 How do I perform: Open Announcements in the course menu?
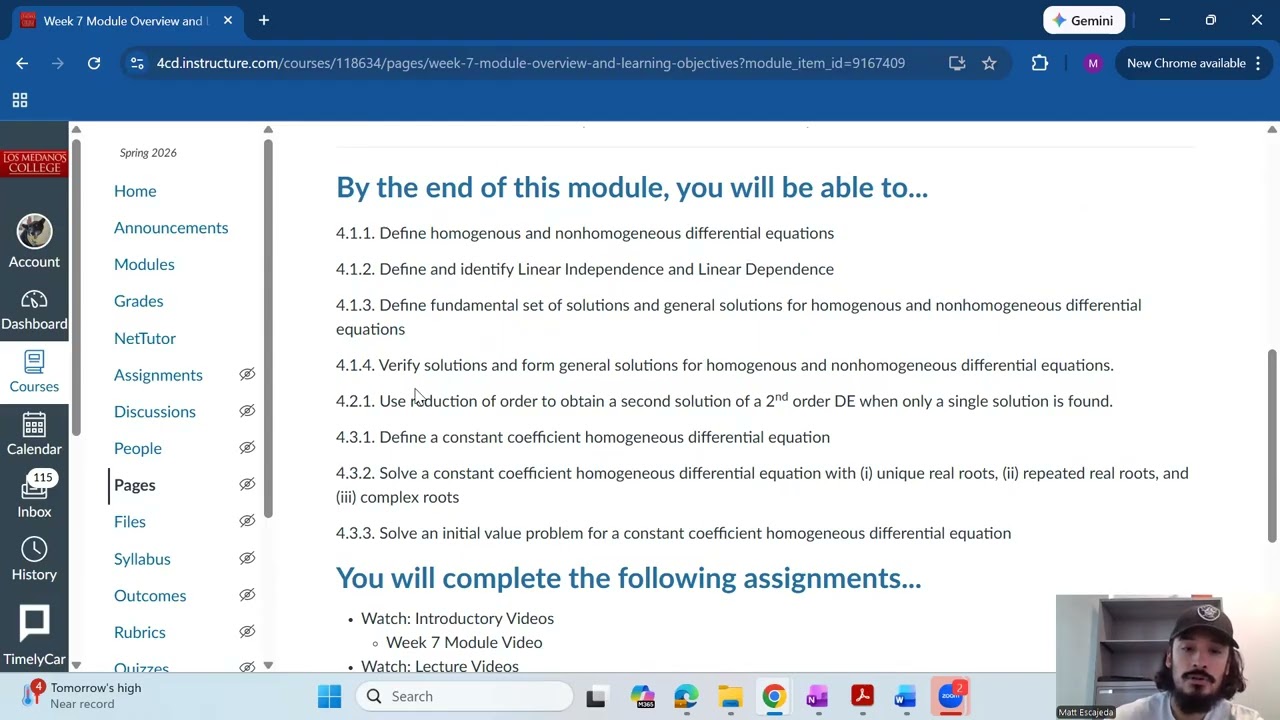pyautogui.click(x=171, y=228)
